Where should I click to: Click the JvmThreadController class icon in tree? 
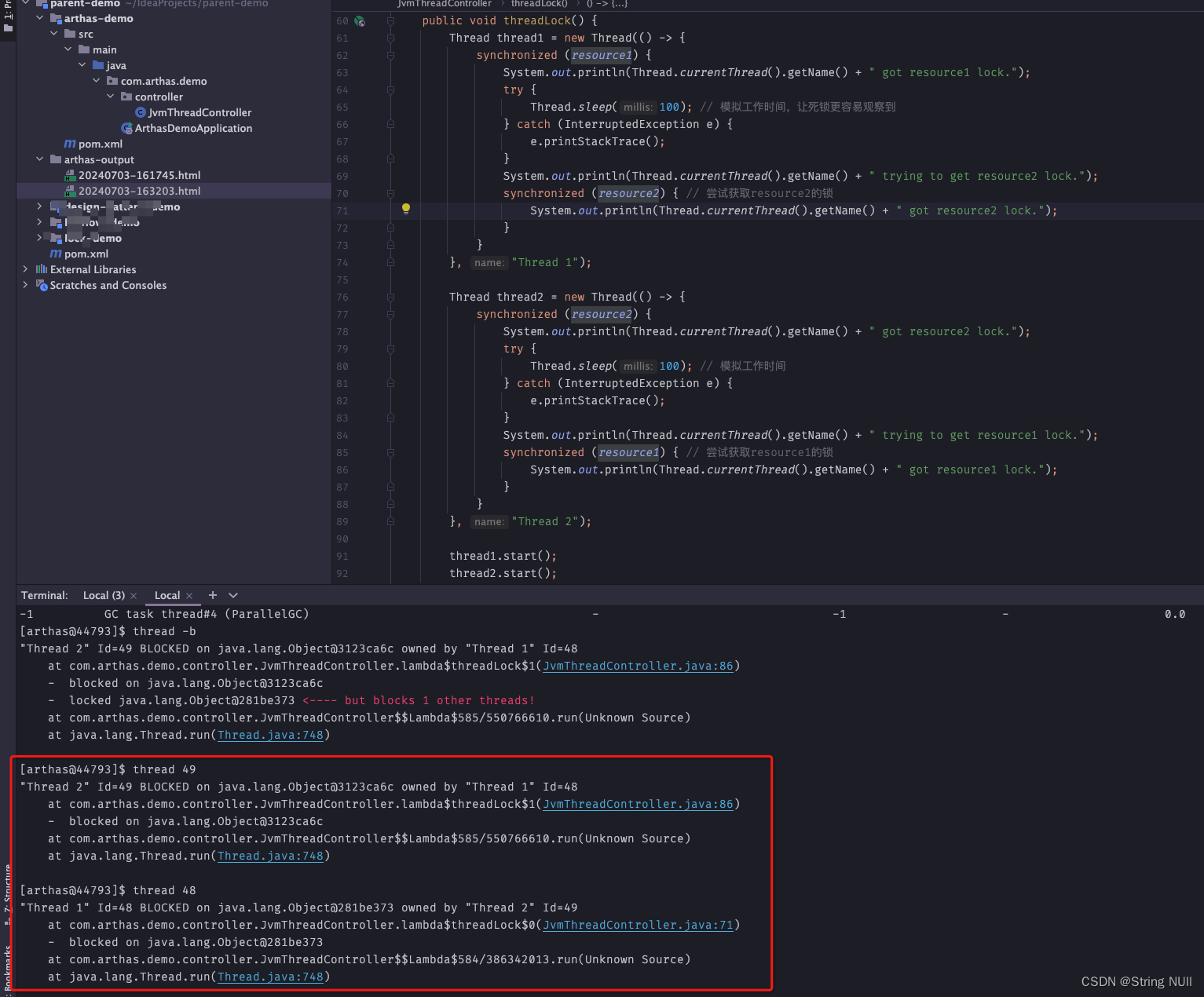[x=141, y=112]
